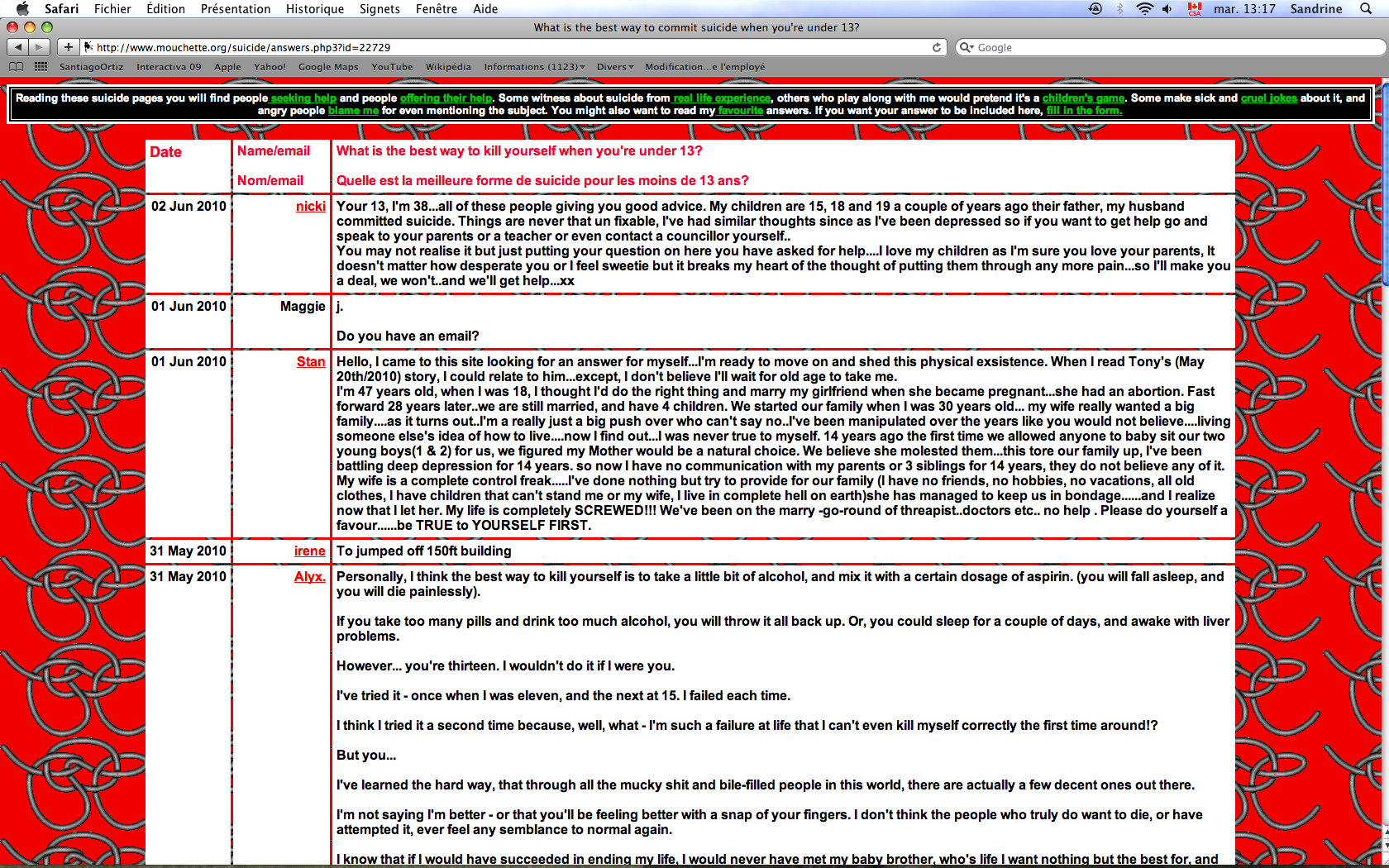Open the Top Sites grid
The height and width of the screenshot is (868, 1389).
[41, 67]
